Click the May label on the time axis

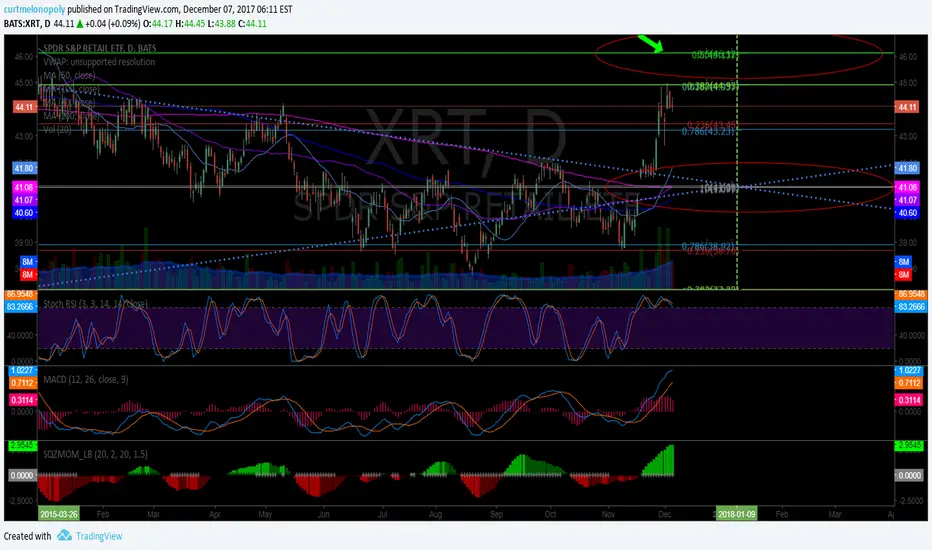pyautogui.click(x=265, y=514)
